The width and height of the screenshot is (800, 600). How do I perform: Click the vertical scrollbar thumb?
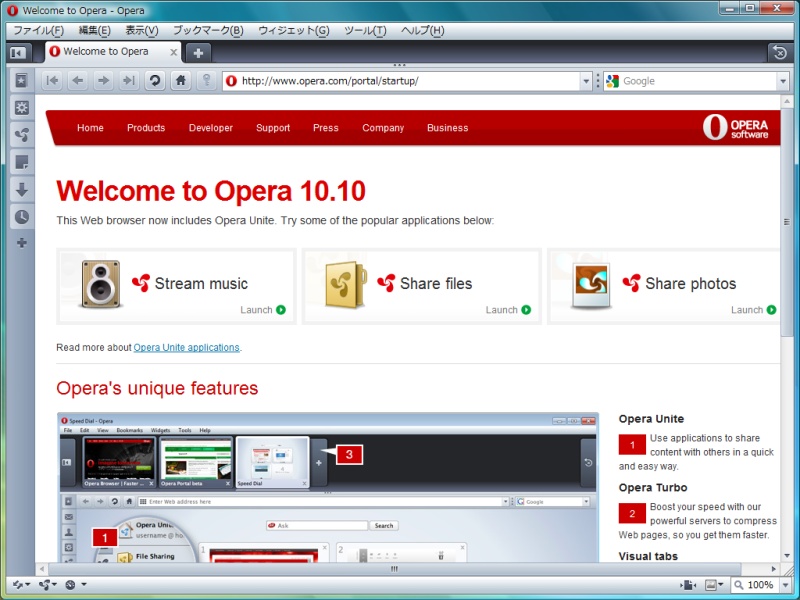786,221
